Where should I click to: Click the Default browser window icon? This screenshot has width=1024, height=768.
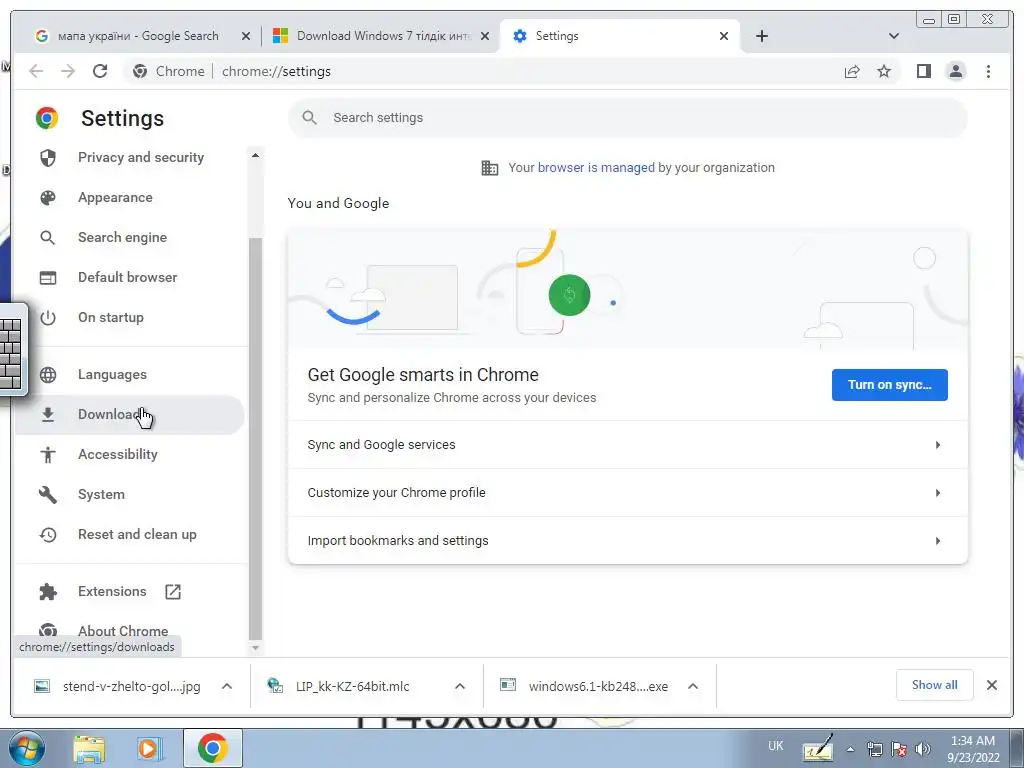pos(48,278)
